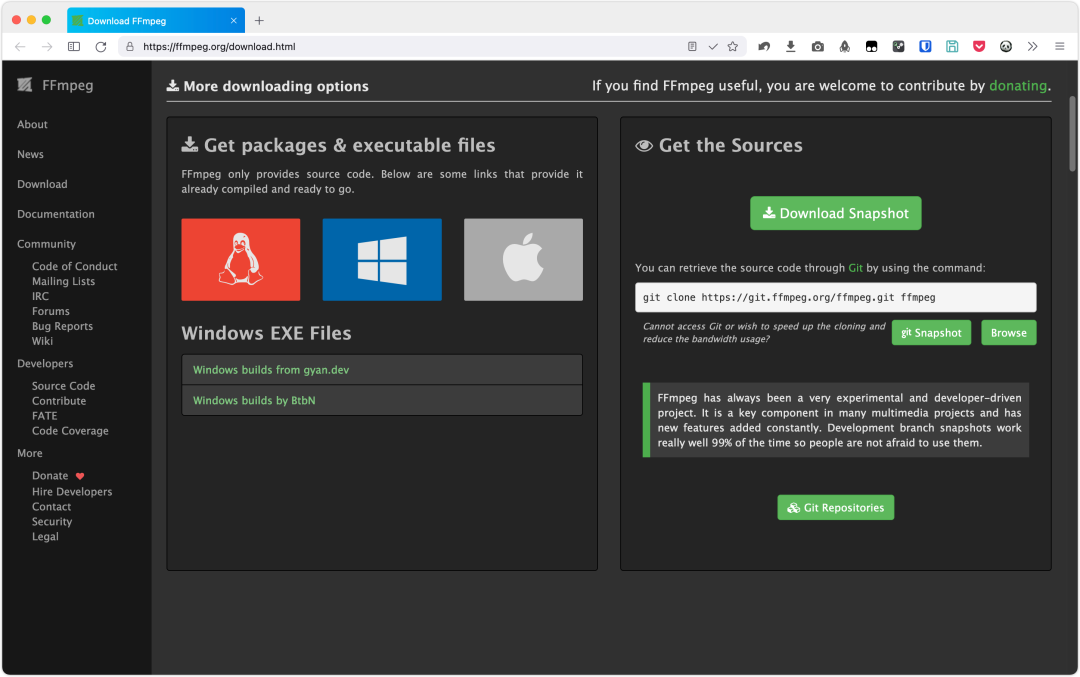
Task: Click the Pocket extension icon
Action: [x=979, y=47]
